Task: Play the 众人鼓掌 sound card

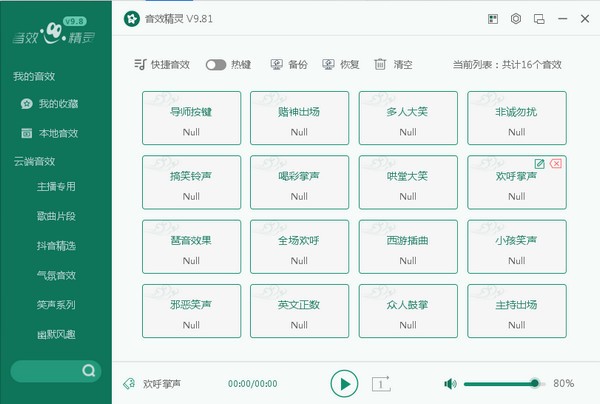Action: click(408, 311)
